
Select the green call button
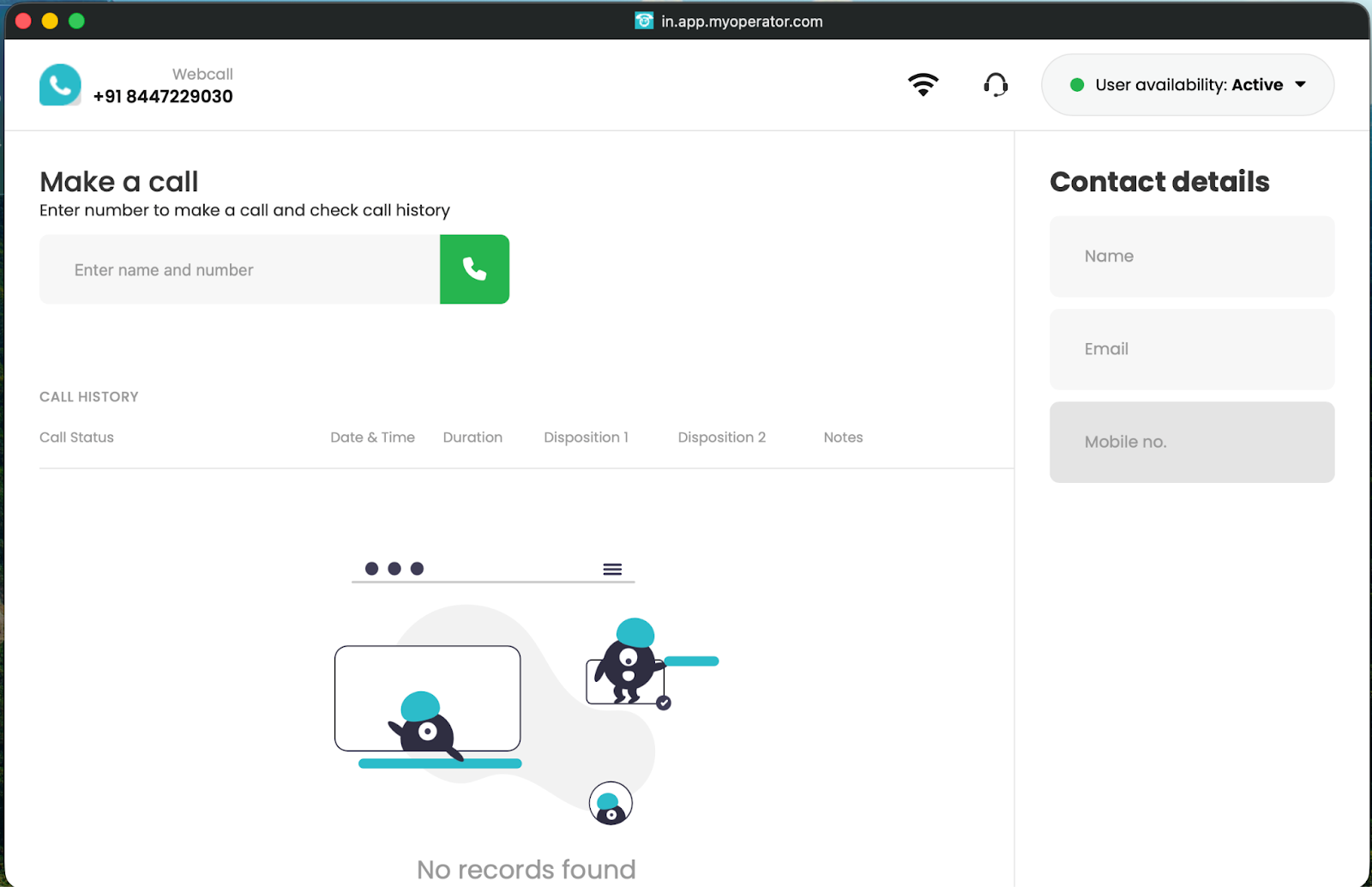474,269
